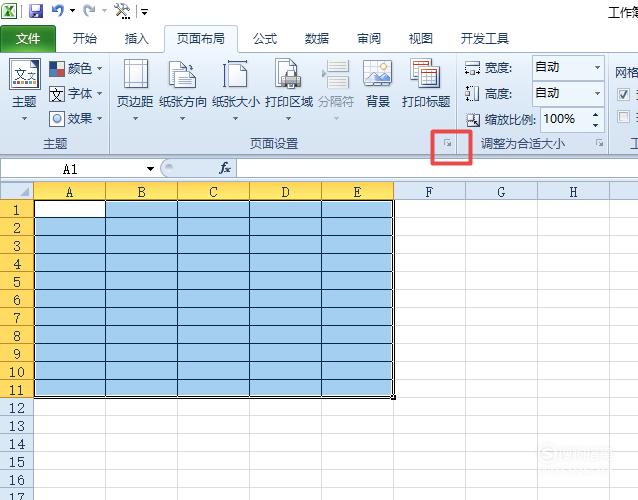The height and width of the screenshot is (500, 638).
Task: Click the 缩放比例 scale icon
Action: [x=473, y=120]
